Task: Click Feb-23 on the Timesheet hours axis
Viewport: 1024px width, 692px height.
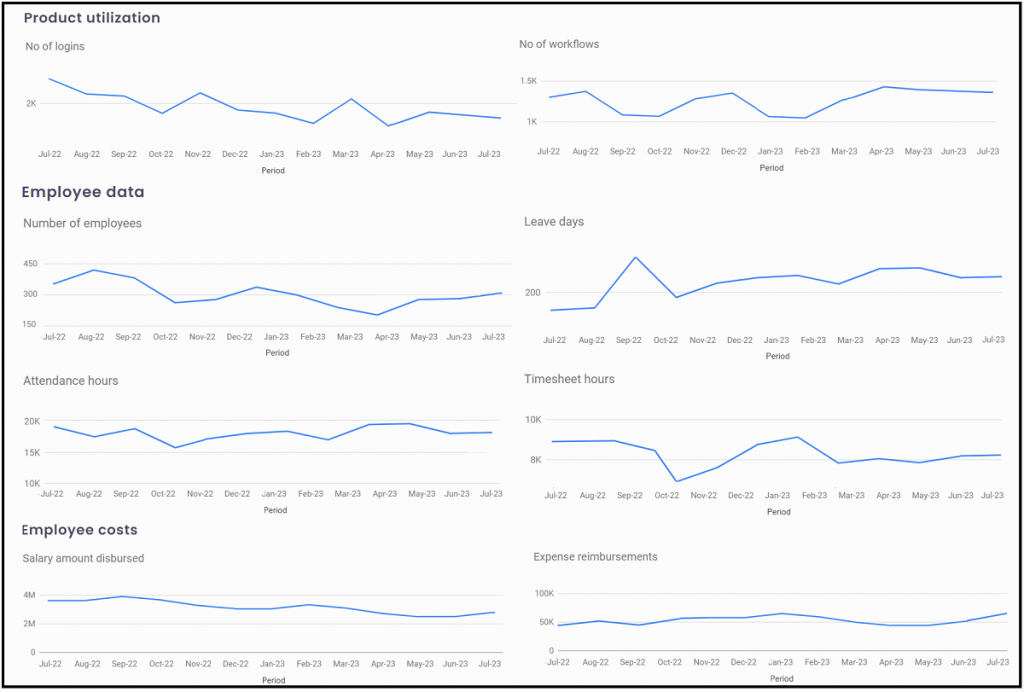Action: point(814,496)
